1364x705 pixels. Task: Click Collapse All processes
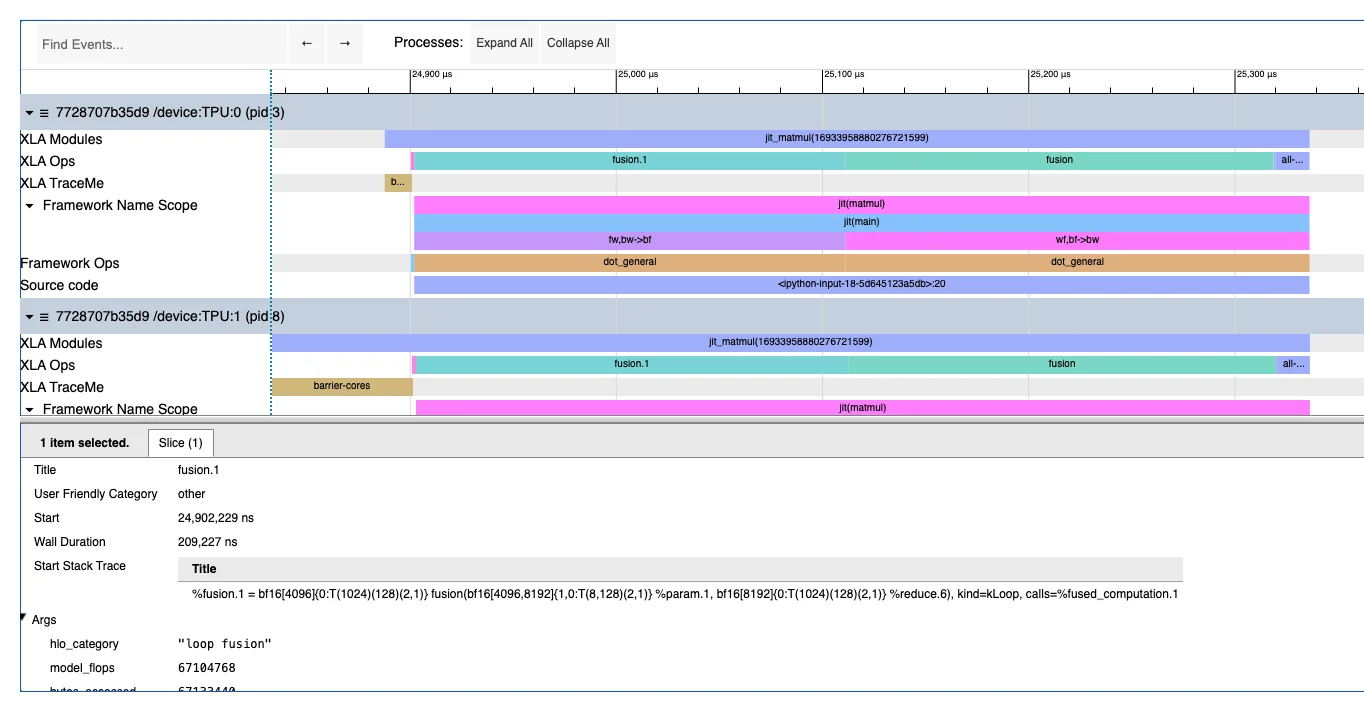click(578, 43)
